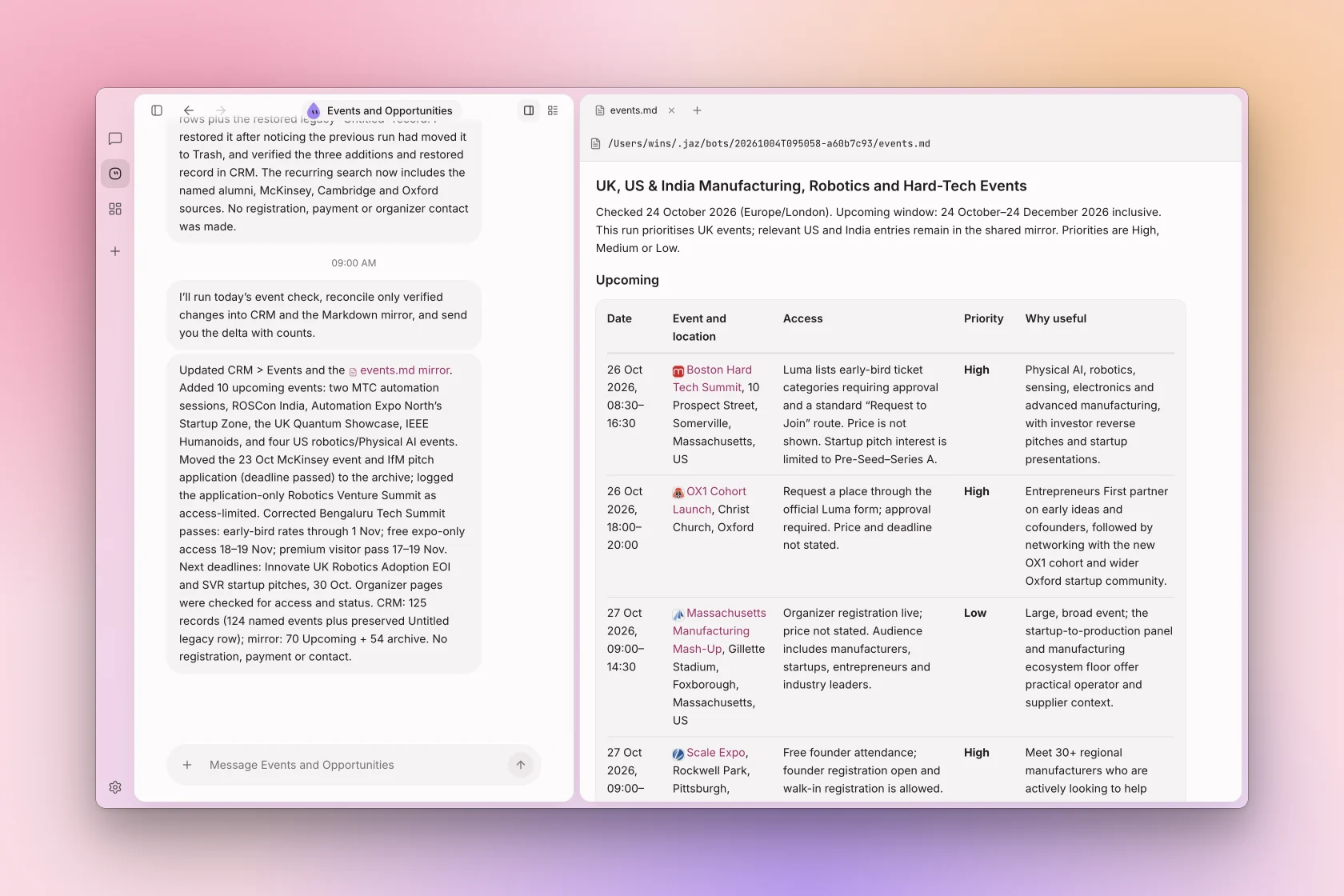Click the events.md file path text
This screenshot has width=1344, height=896.
769,144
